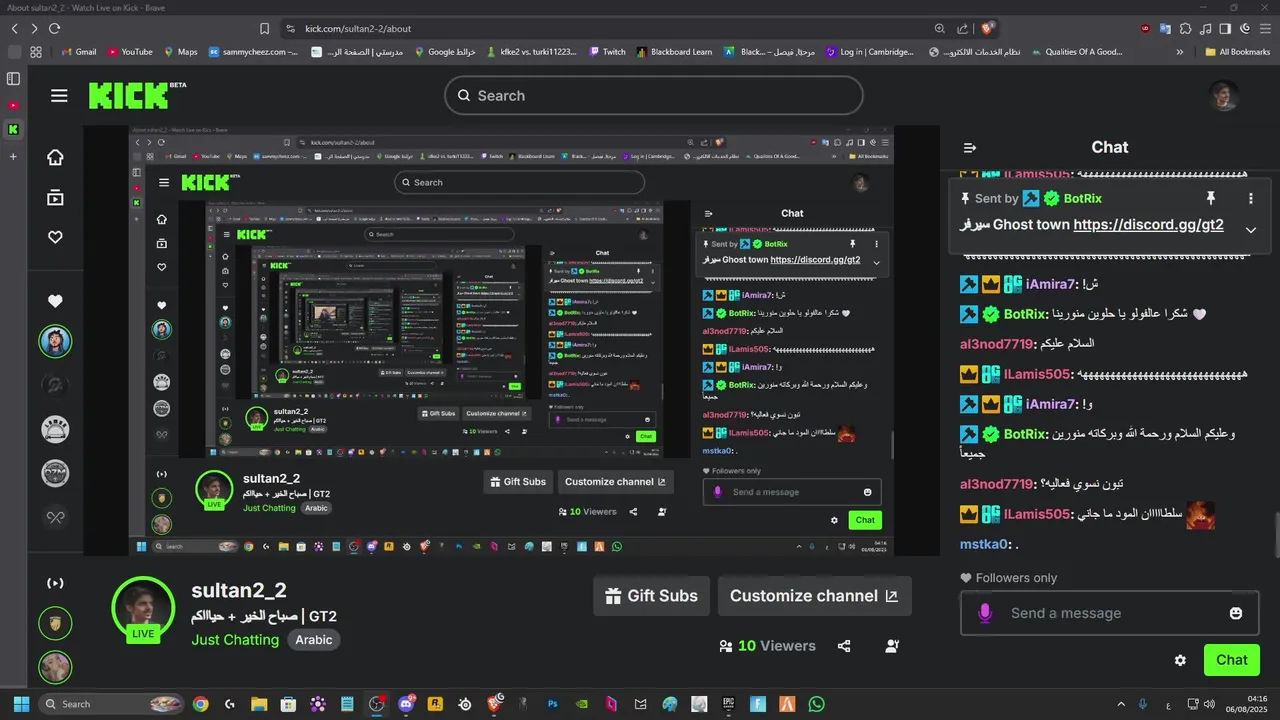Open chat settings gear
Image resolution: width=1280 pixels, height=720 pixels.
(x=1180, y=660)
